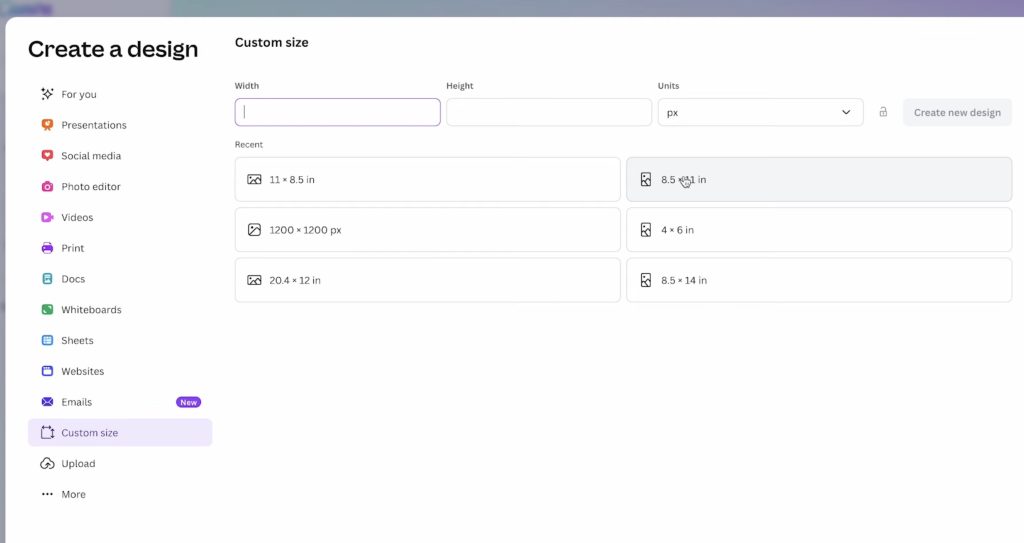Click the Social media heart icon
This screenshot has width=1024, height=543.
[x=47, y=156]
